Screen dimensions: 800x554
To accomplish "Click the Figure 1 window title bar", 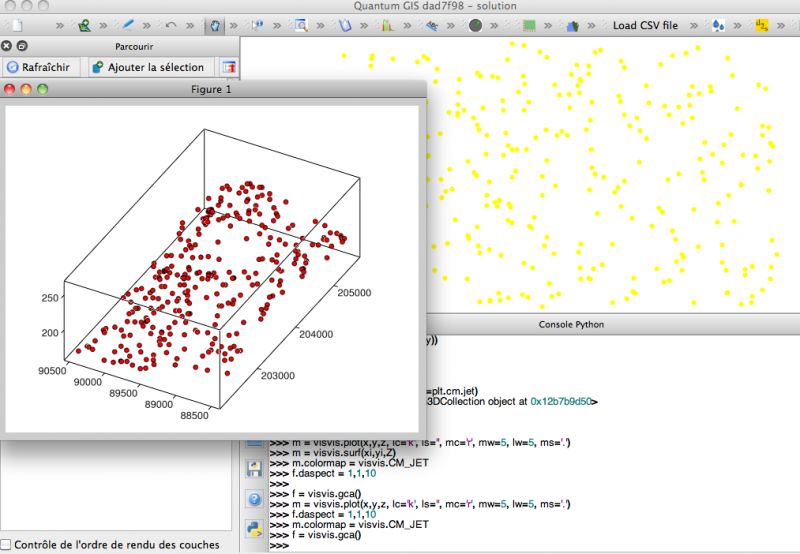I will click(x=211, y=89).
